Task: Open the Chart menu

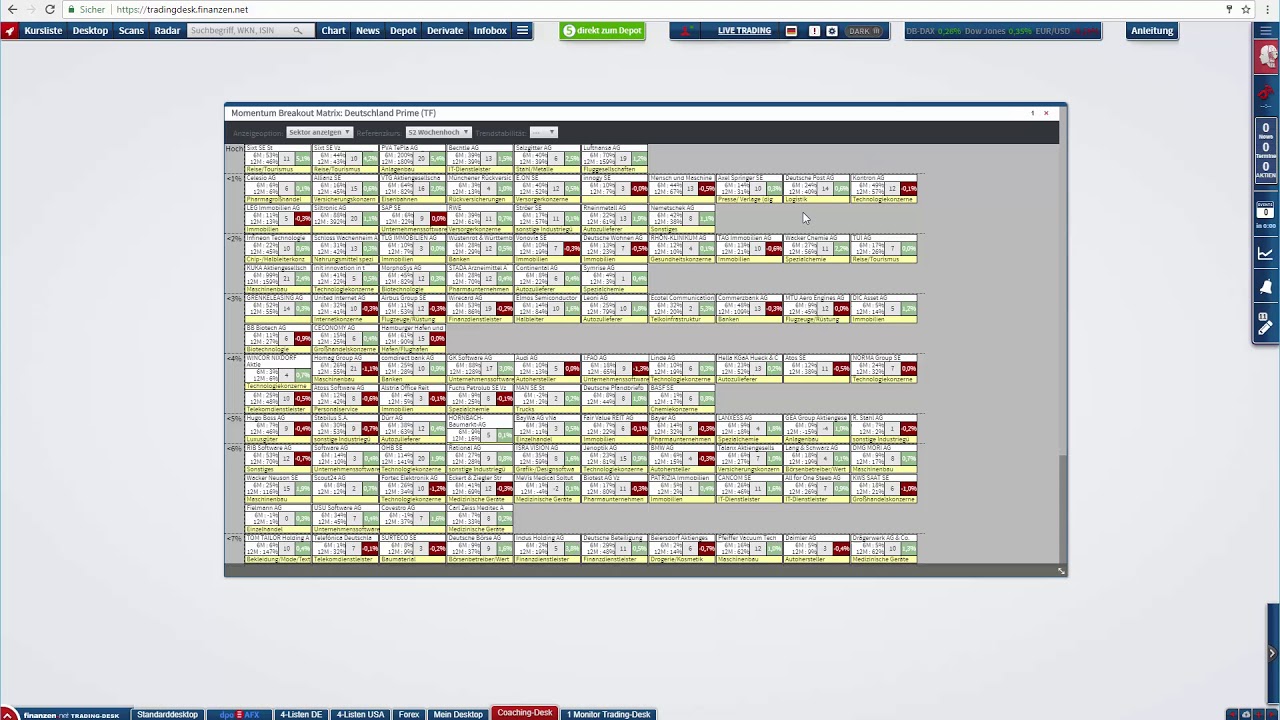Action: (x=333, y=31)
